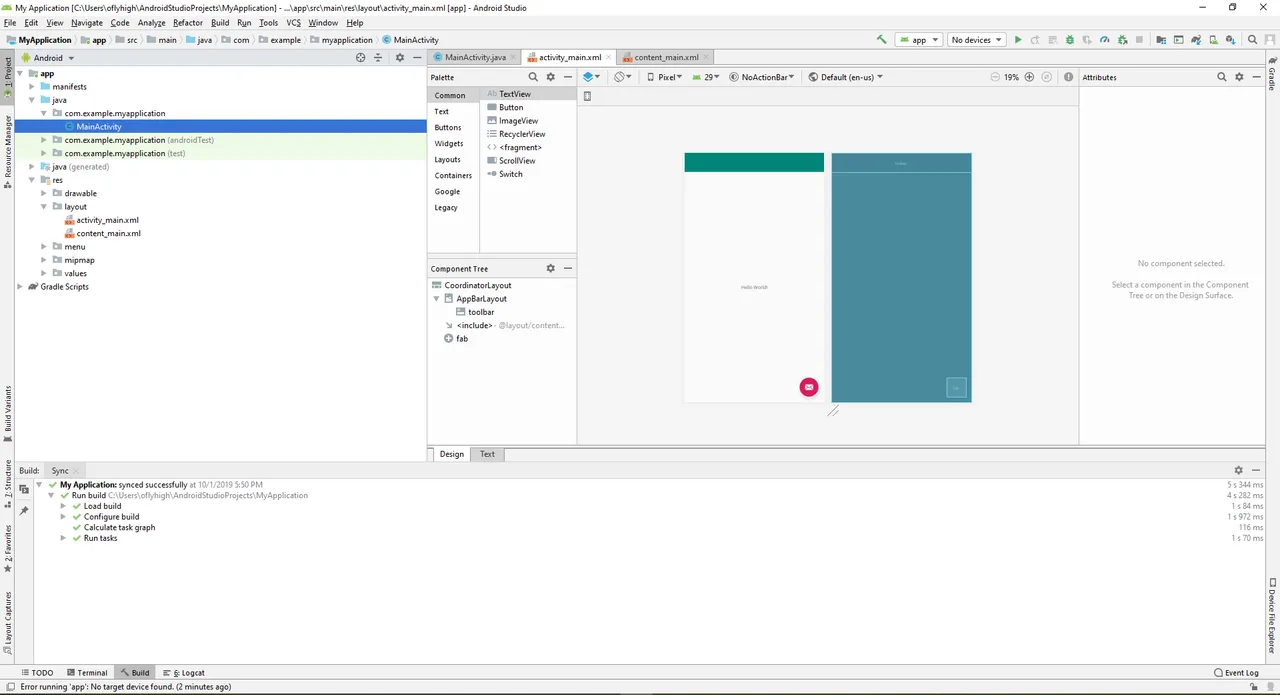
Task: Open the run configuration 'app' dropdown
Action: click(x=920, y=40)
